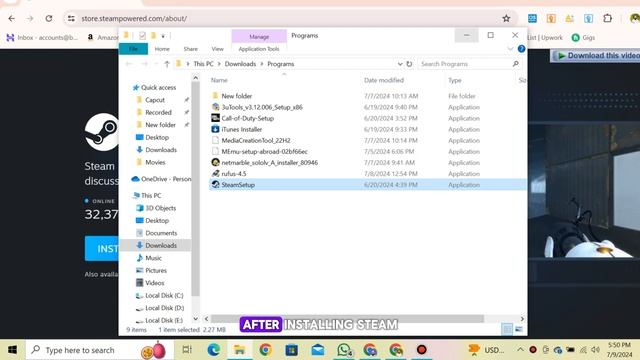Click the Chrome address bar URL
This screenshot has height=360, width=640.
click(134, 18)
